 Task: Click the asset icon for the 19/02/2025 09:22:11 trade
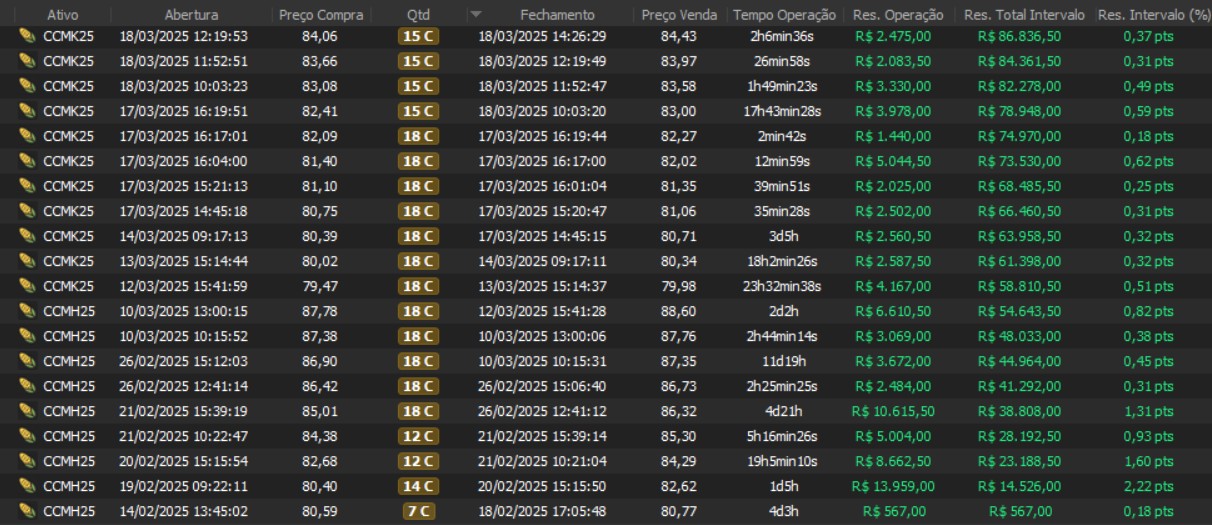coord(26,486)
